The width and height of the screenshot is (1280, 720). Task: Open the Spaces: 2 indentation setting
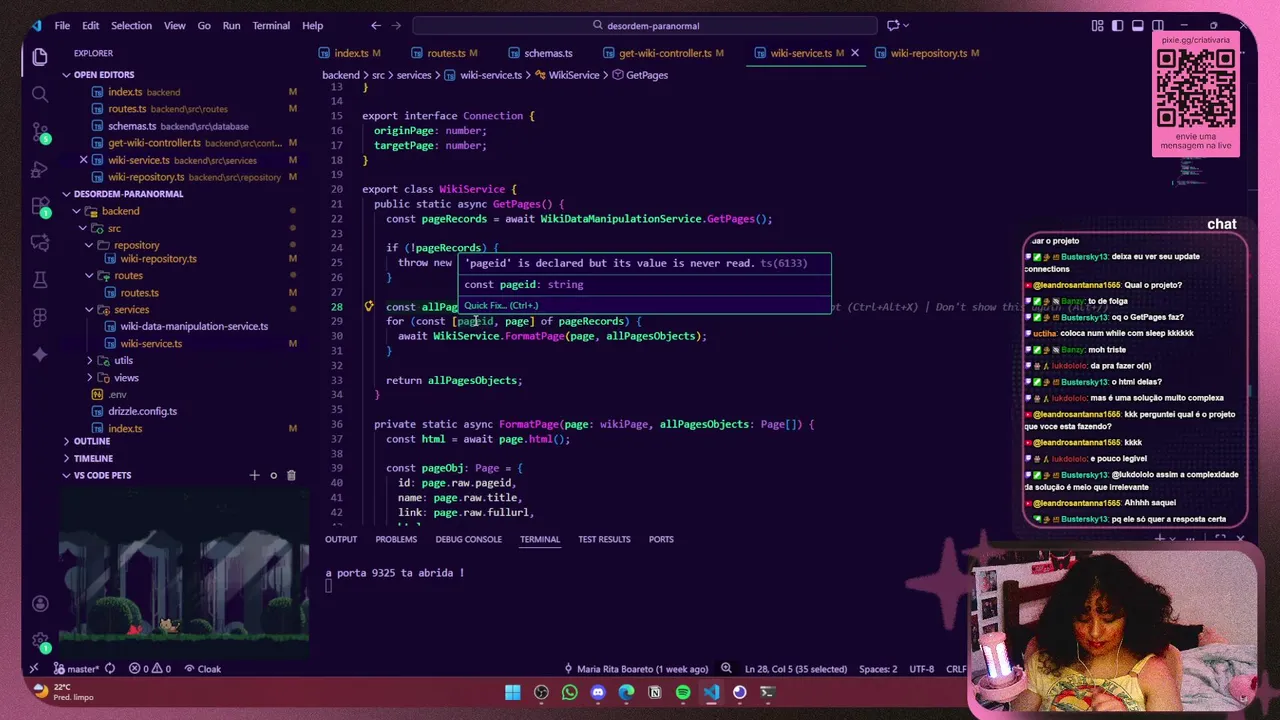point(878,669)
